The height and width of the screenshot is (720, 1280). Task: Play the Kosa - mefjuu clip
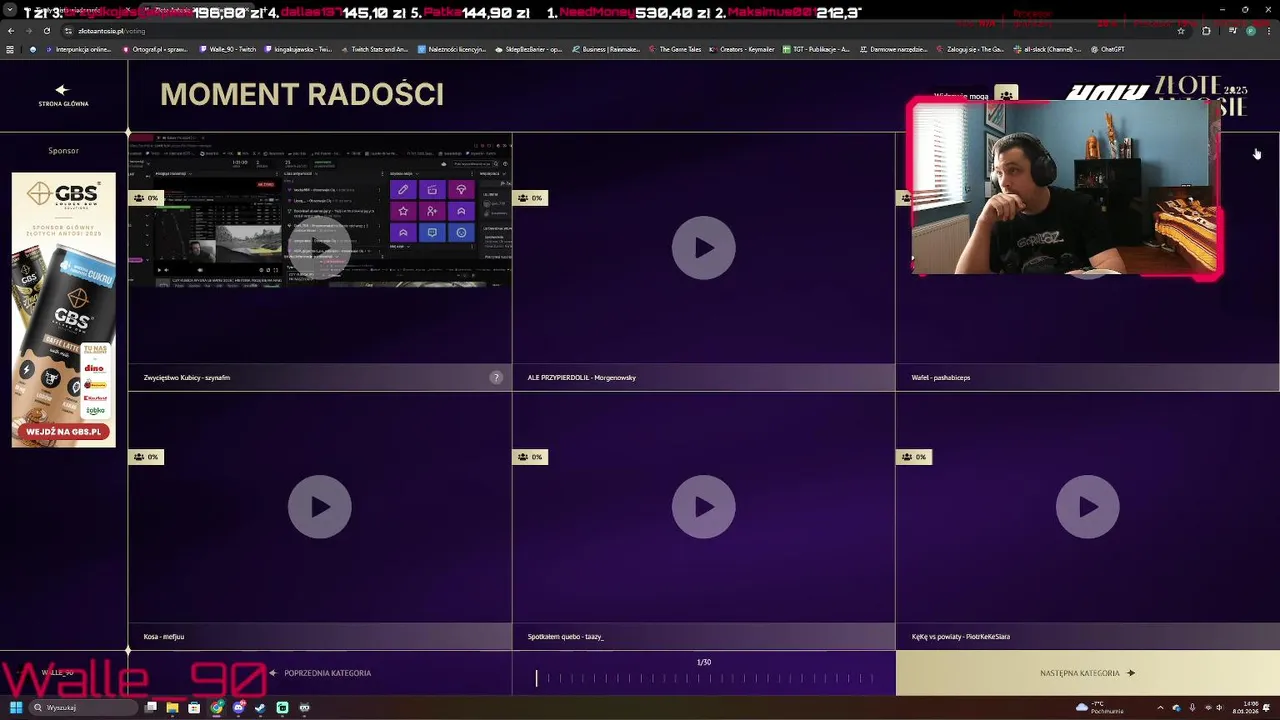(x=319, y=507)
